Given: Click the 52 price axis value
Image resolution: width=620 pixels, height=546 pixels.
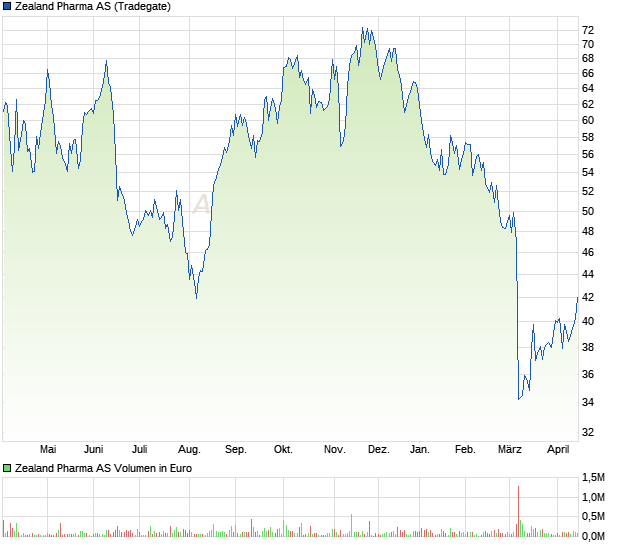Looking at the screenshot, I should click(x=588, y=191).
